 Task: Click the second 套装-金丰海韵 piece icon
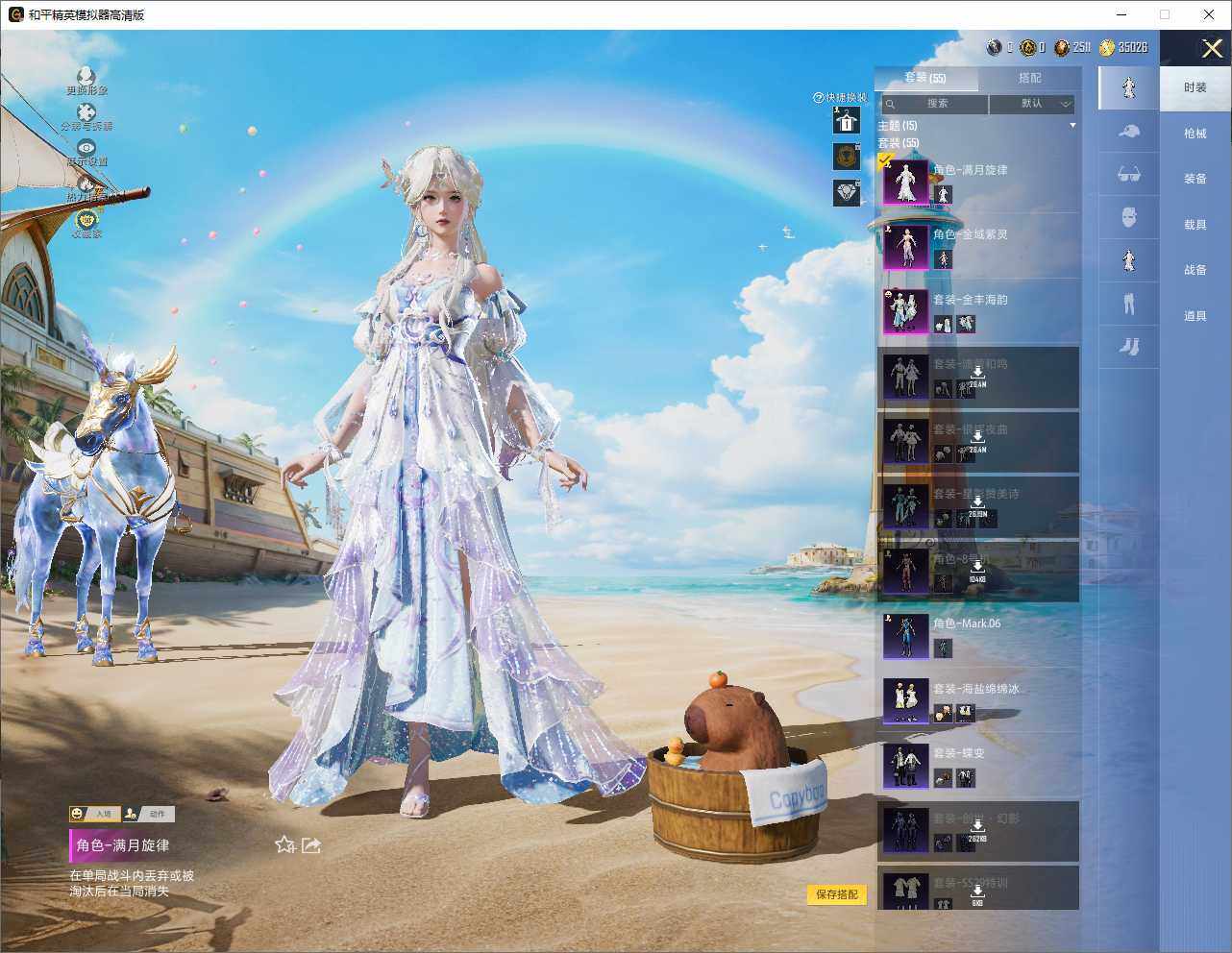click(966, 325)
